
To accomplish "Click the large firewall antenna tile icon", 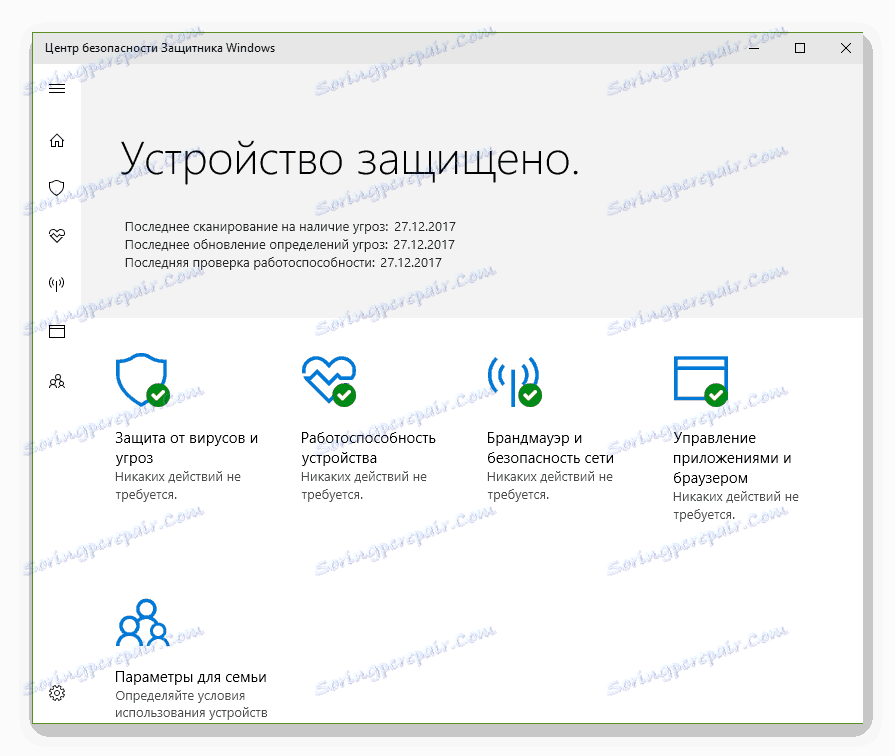I will [x=514, y=381].
